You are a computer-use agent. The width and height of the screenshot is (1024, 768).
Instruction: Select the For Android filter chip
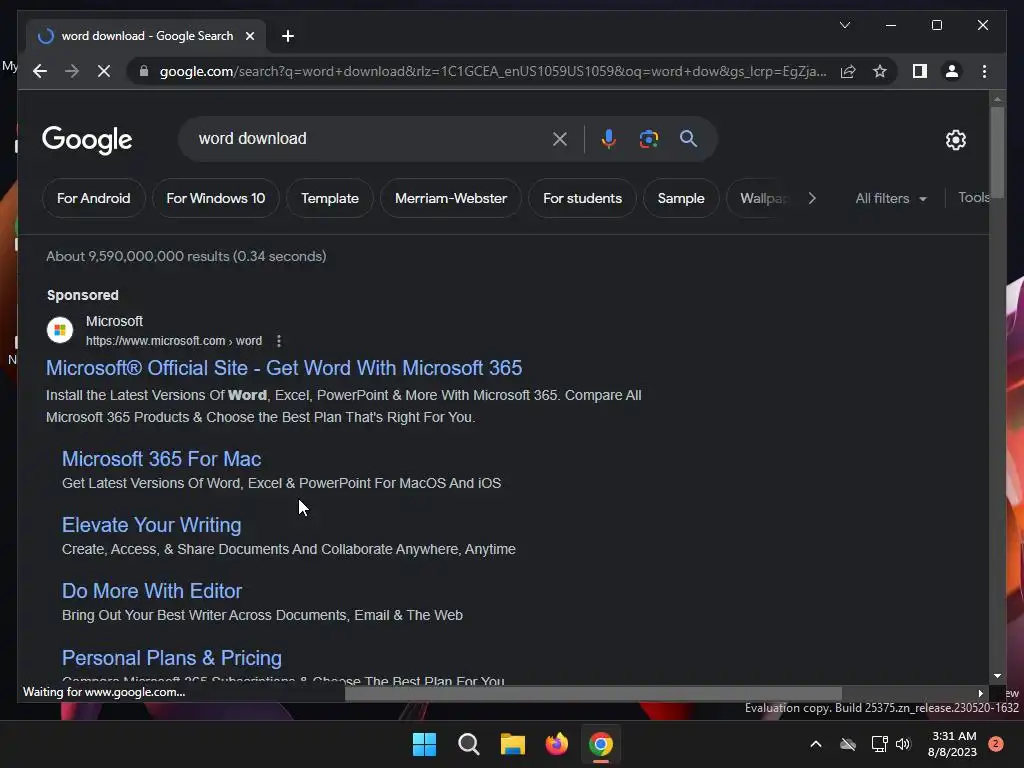point(93,198)
